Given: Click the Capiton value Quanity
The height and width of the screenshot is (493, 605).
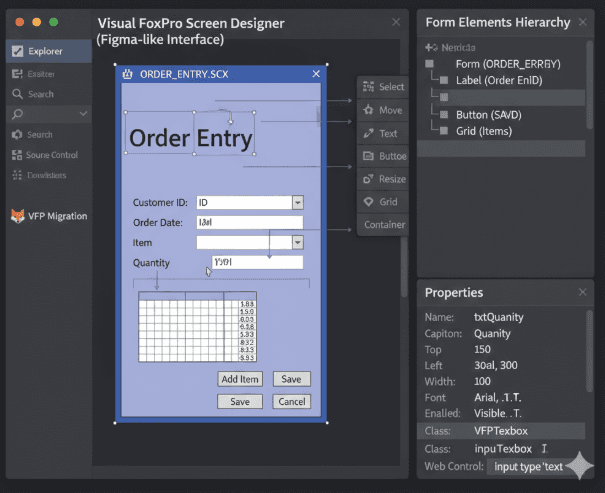Looking at the screenshot, I should [492, 333].
